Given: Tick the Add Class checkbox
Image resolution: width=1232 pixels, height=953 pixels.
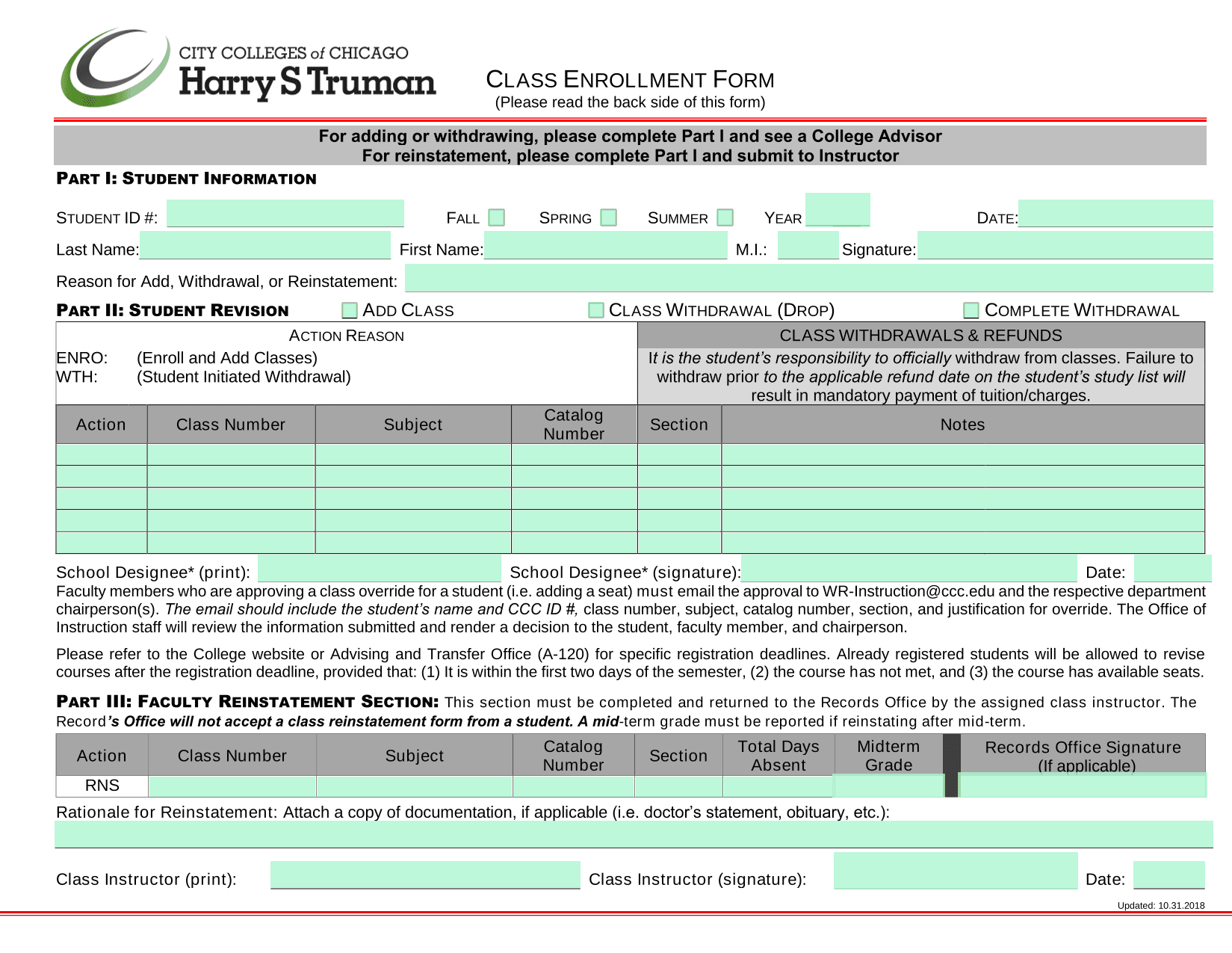Looking at the screenshot, I should point(349,310).
